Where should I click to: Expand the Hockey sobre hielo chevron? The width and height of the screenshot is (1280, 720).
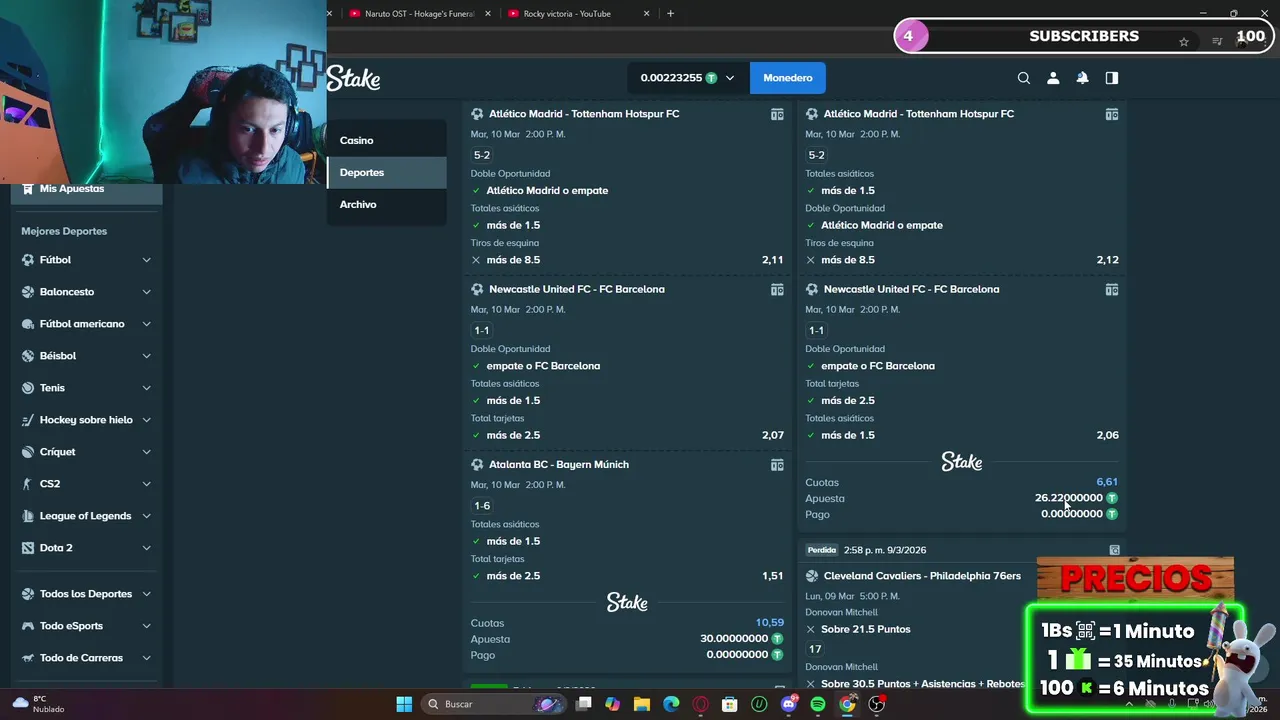point(146,420)
